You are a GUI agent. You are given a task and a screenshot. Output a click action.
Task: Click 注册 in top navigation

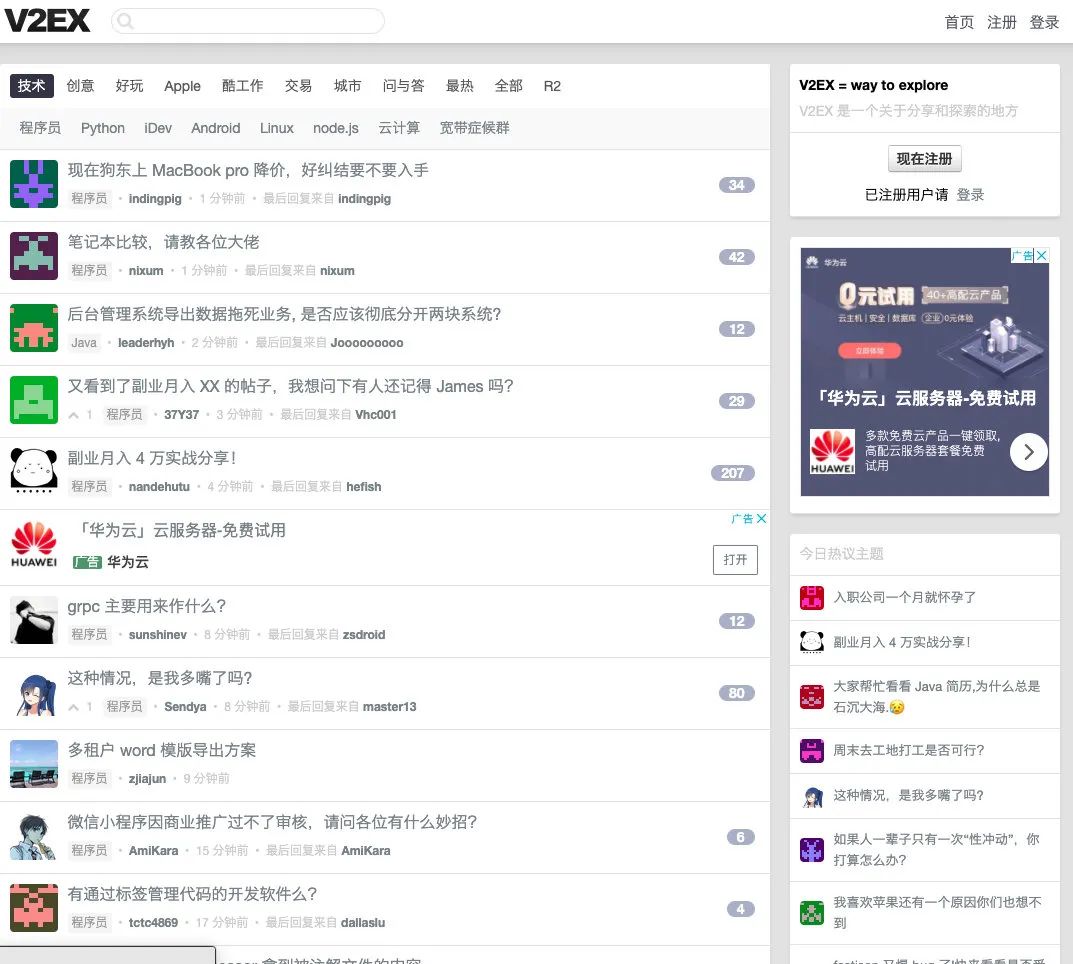(1001, 22)
